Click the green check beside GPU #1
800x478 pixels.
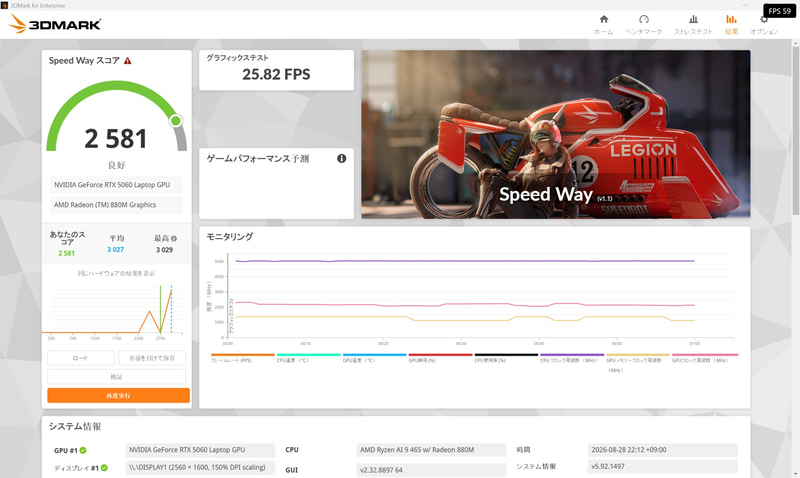click(x=83, y=450)
